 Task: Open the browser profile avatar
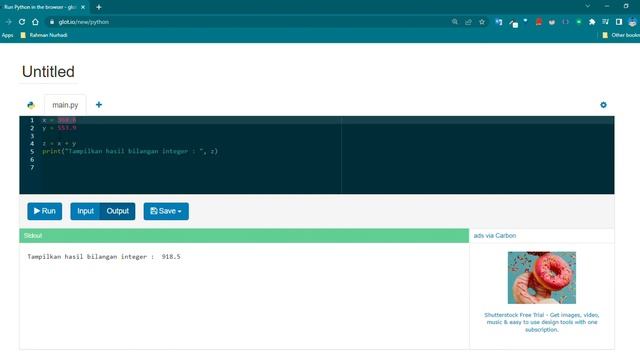tap(632, 22)
